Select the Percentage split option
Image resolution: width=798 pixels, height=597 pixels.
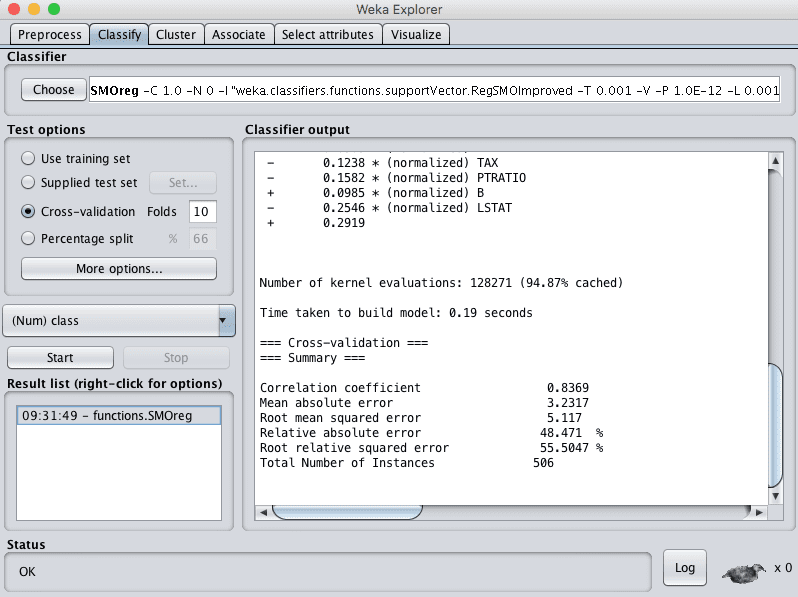click(x=28, y=238)
